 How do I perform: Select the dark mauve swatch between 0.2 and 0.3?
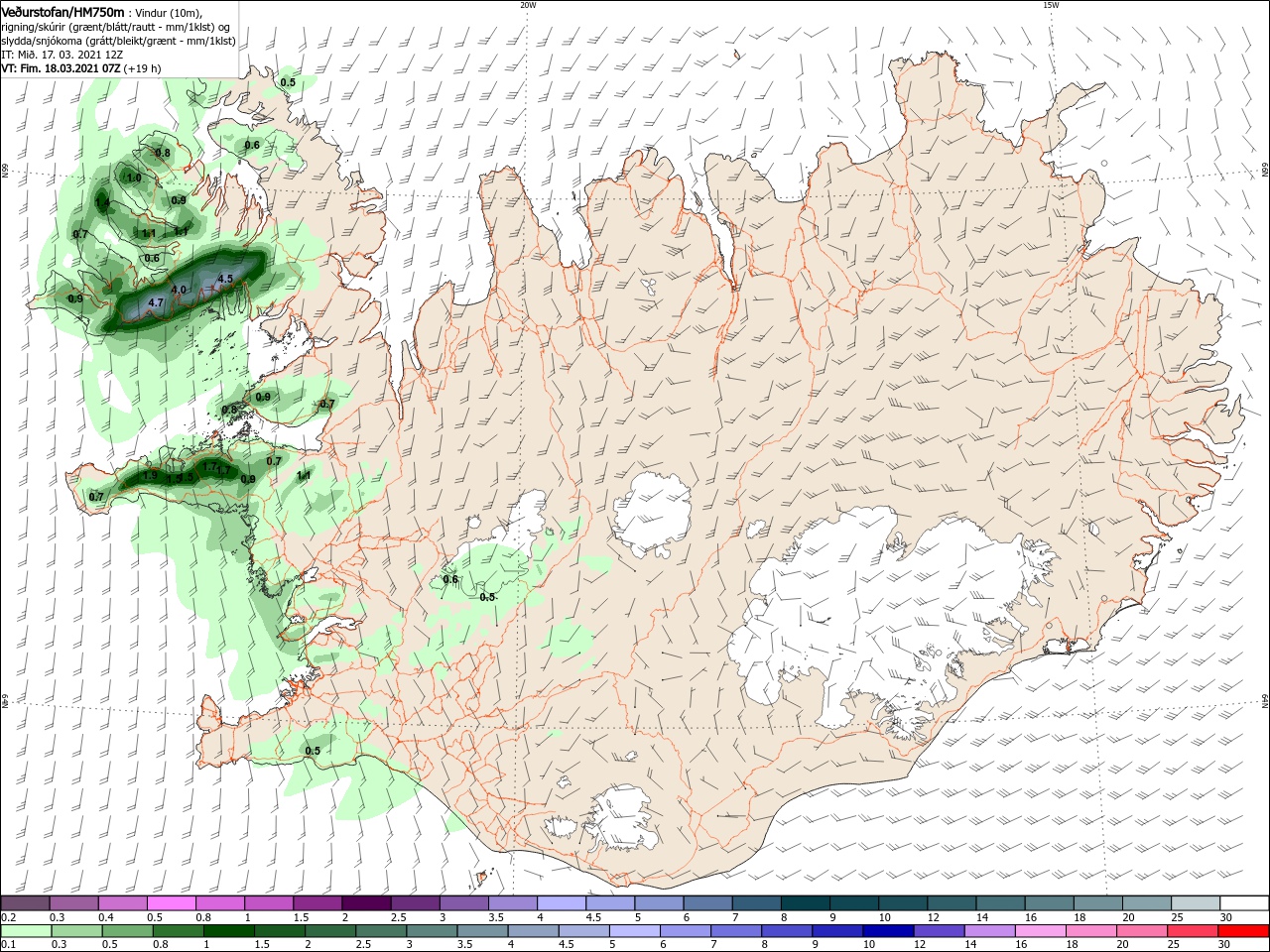pos(25,903)
